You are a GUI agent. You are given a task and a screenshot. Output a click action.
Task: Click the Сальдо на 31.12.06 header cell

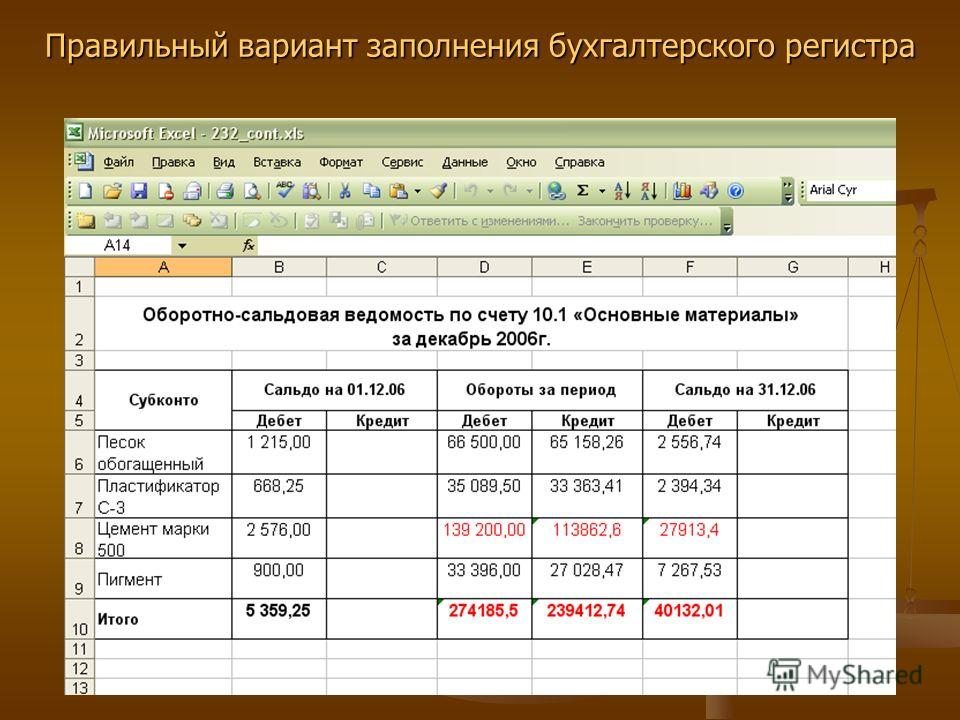[745, 390]
